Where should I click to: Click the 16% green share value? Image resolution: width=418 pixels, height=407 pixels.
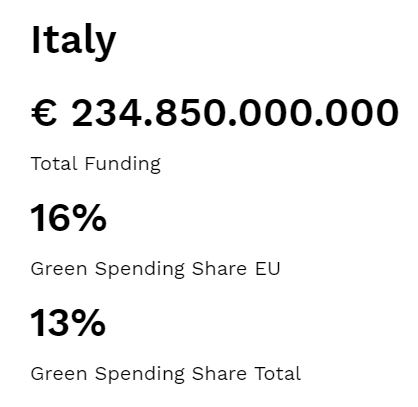(68, 218)
